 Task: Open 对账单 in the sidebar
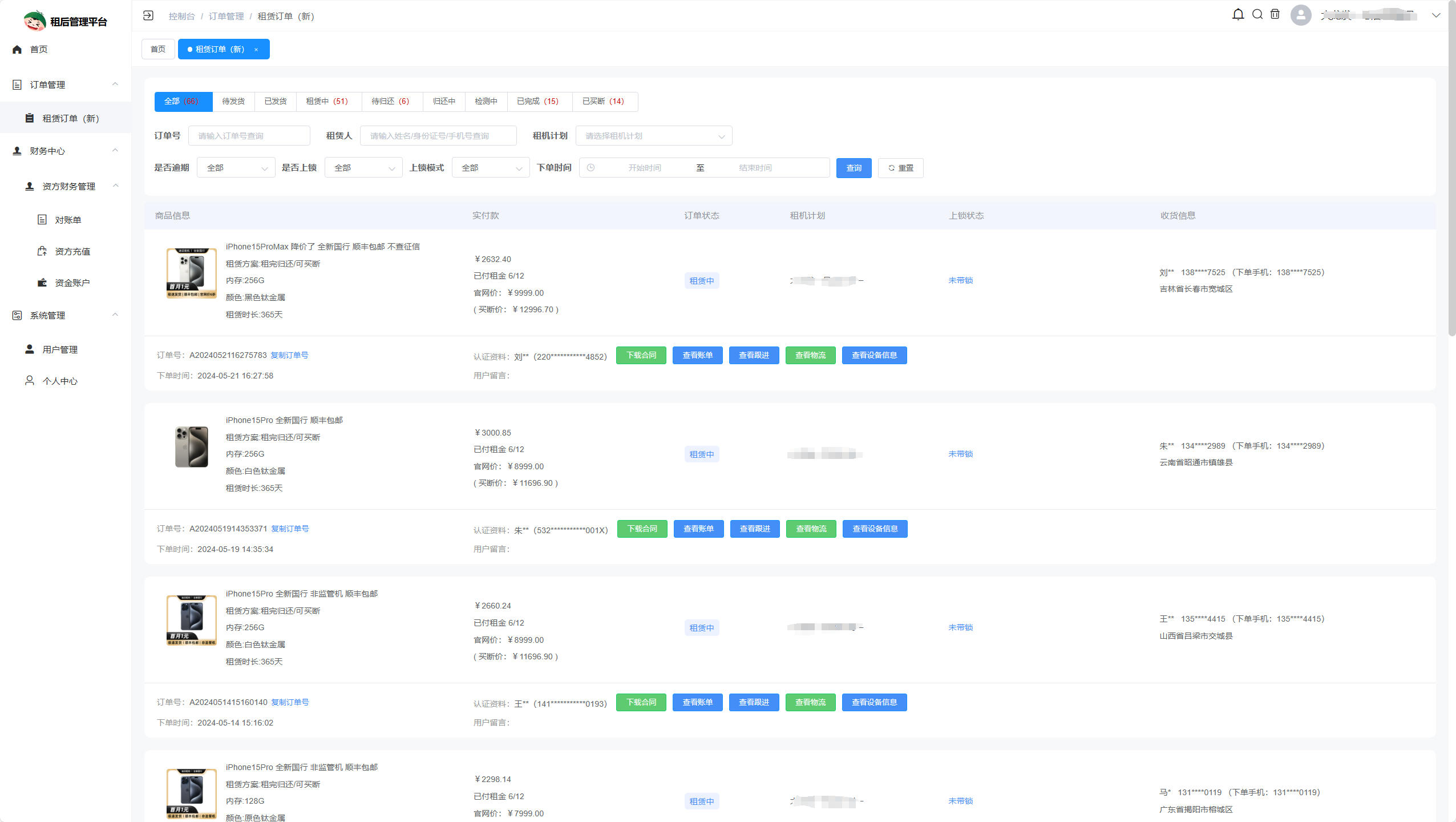[67, 220]
